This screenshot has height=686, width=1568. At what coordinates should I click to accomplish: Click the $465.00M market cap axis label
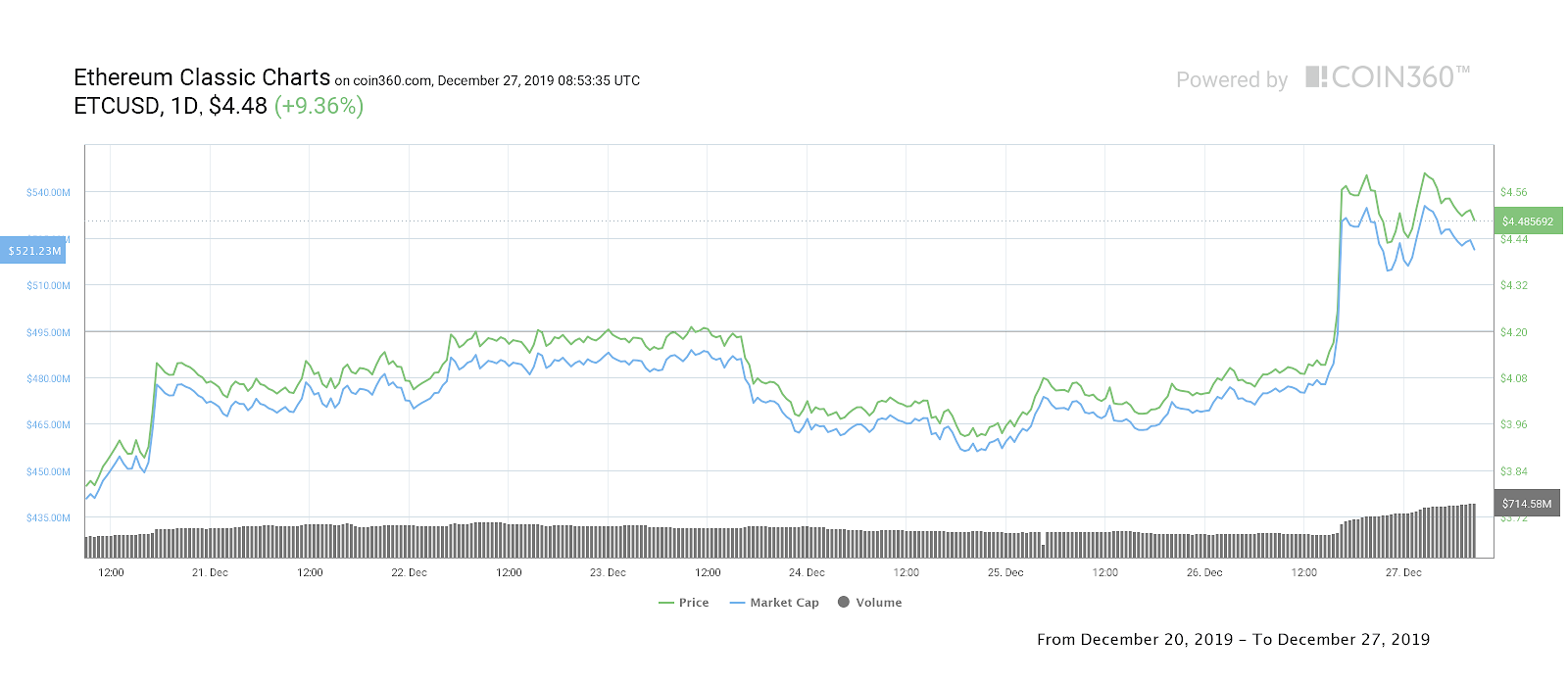(48, 424)
